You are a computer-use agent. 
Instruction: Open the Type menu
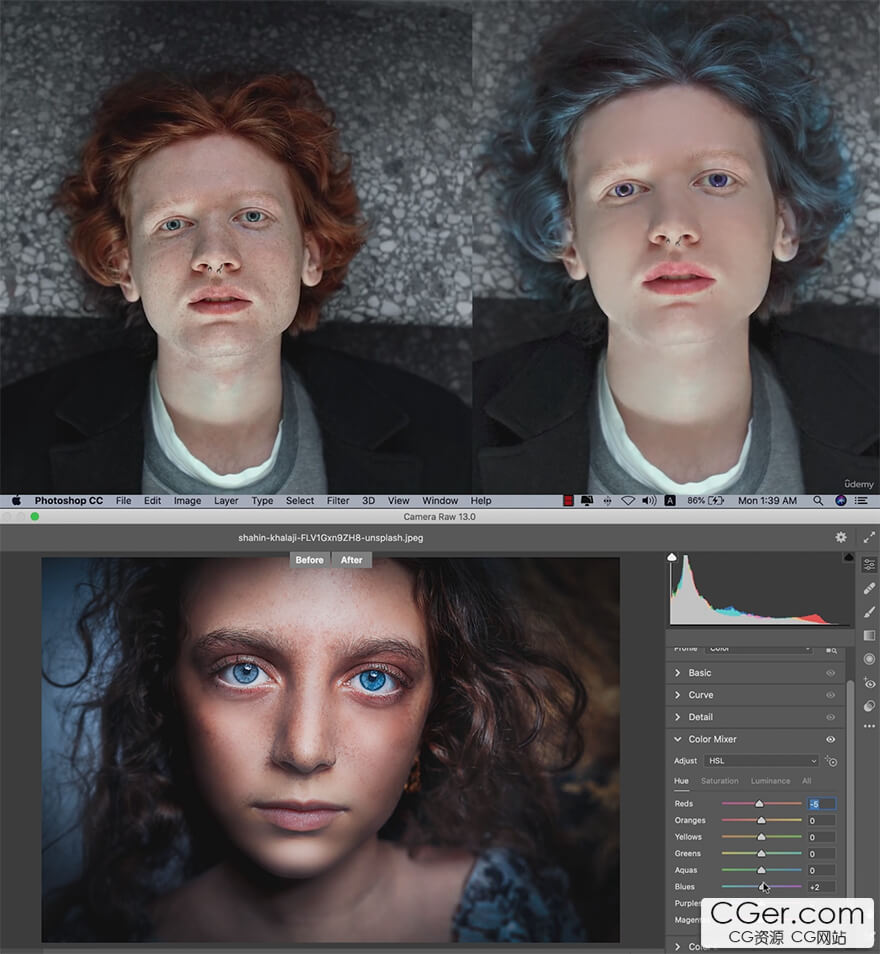pos(262,501)
